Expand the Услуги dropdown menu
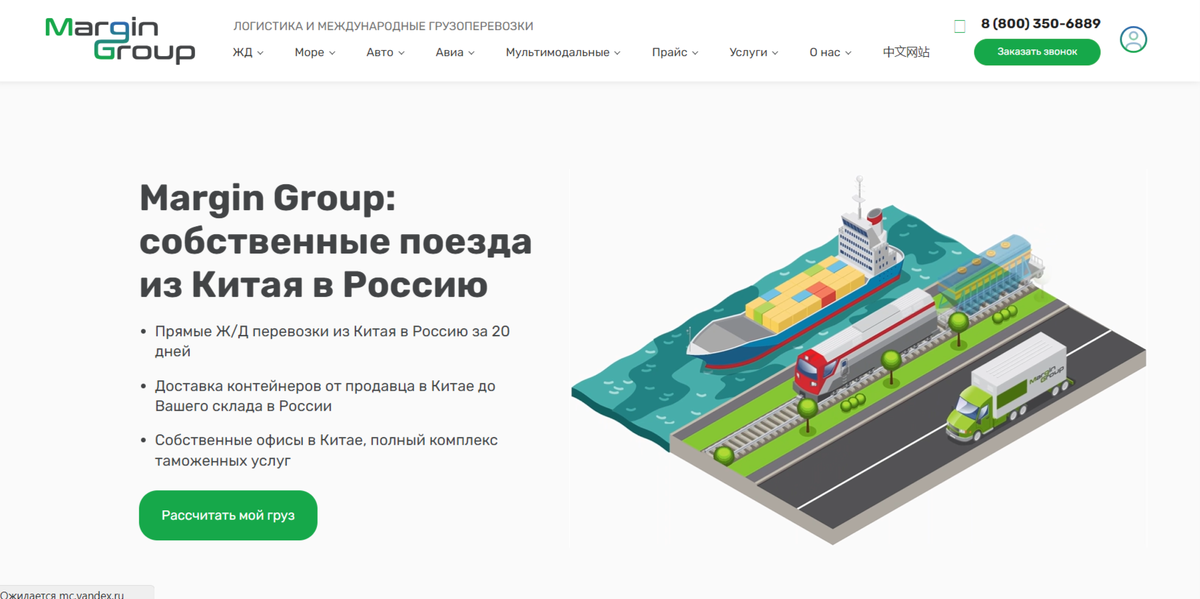 [x=754, y=52]
